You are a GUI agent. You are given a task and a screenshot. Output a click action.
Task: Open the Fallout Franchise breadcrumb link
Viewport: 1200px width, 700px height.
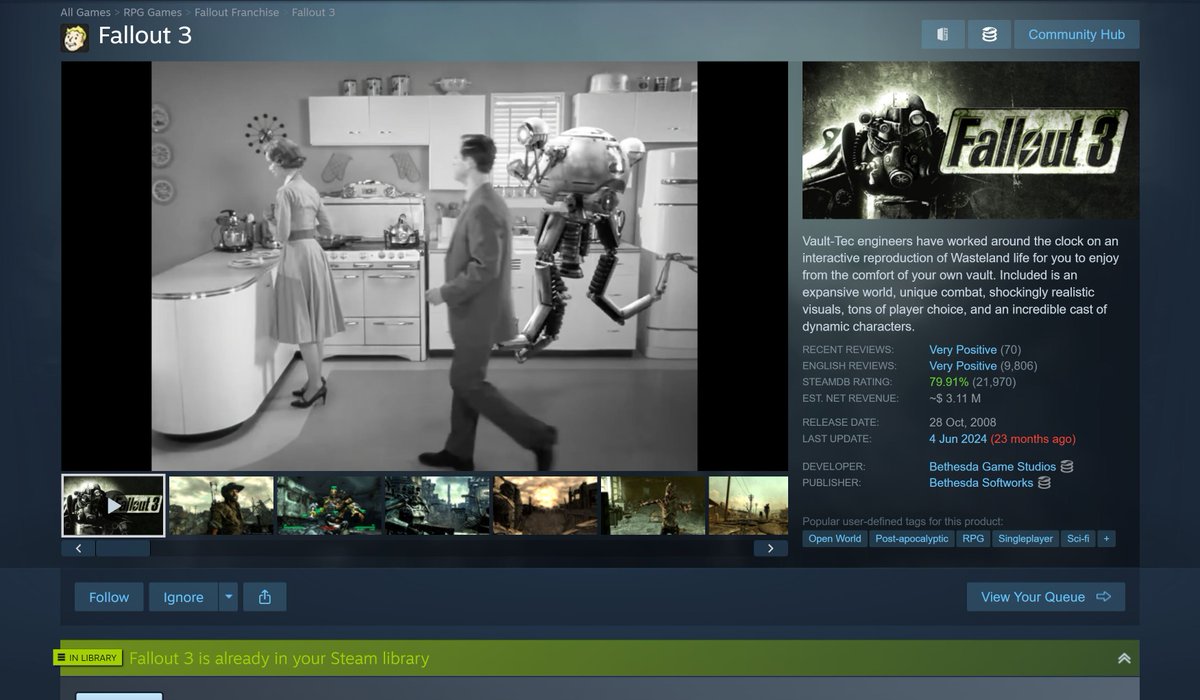[236, 12]
